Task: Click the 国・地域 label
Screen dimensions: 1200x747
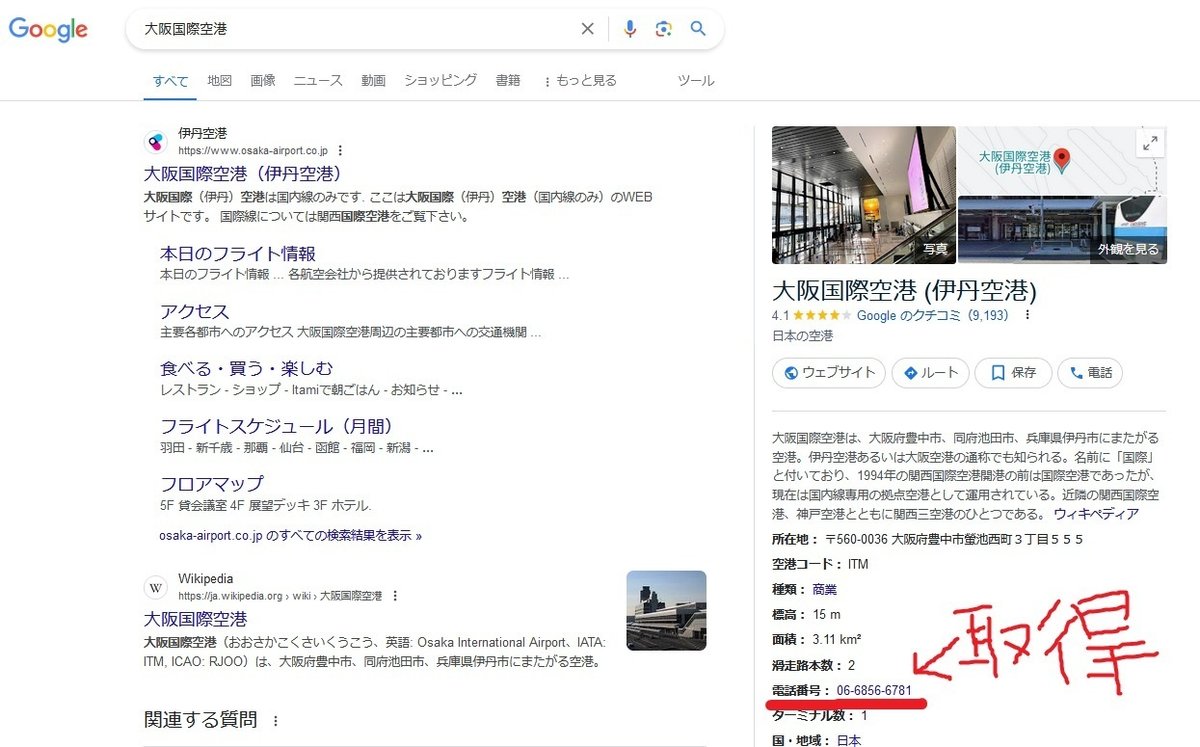Action: coord(801,740)
